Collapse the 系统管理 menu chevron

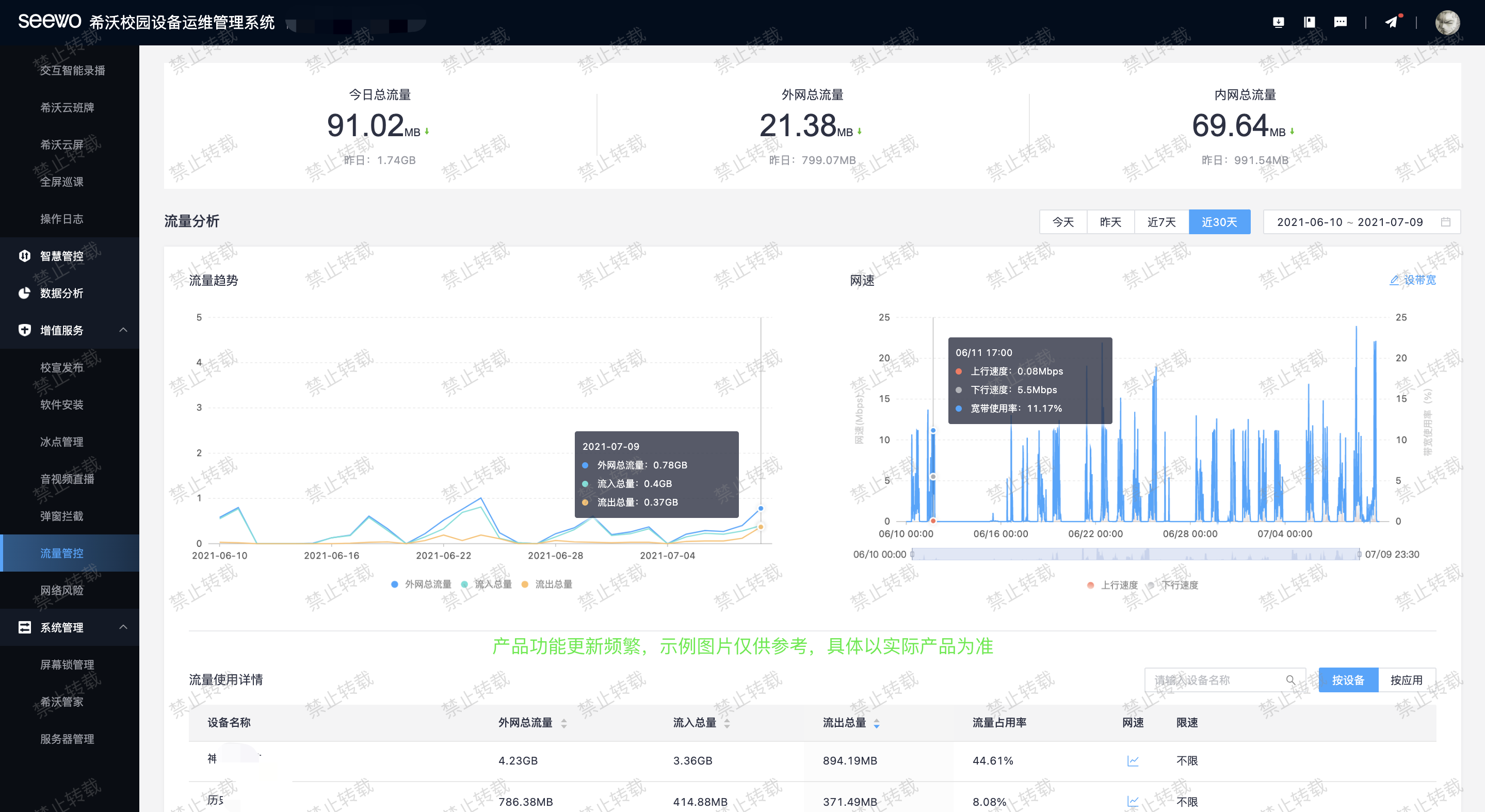[123, 627]
